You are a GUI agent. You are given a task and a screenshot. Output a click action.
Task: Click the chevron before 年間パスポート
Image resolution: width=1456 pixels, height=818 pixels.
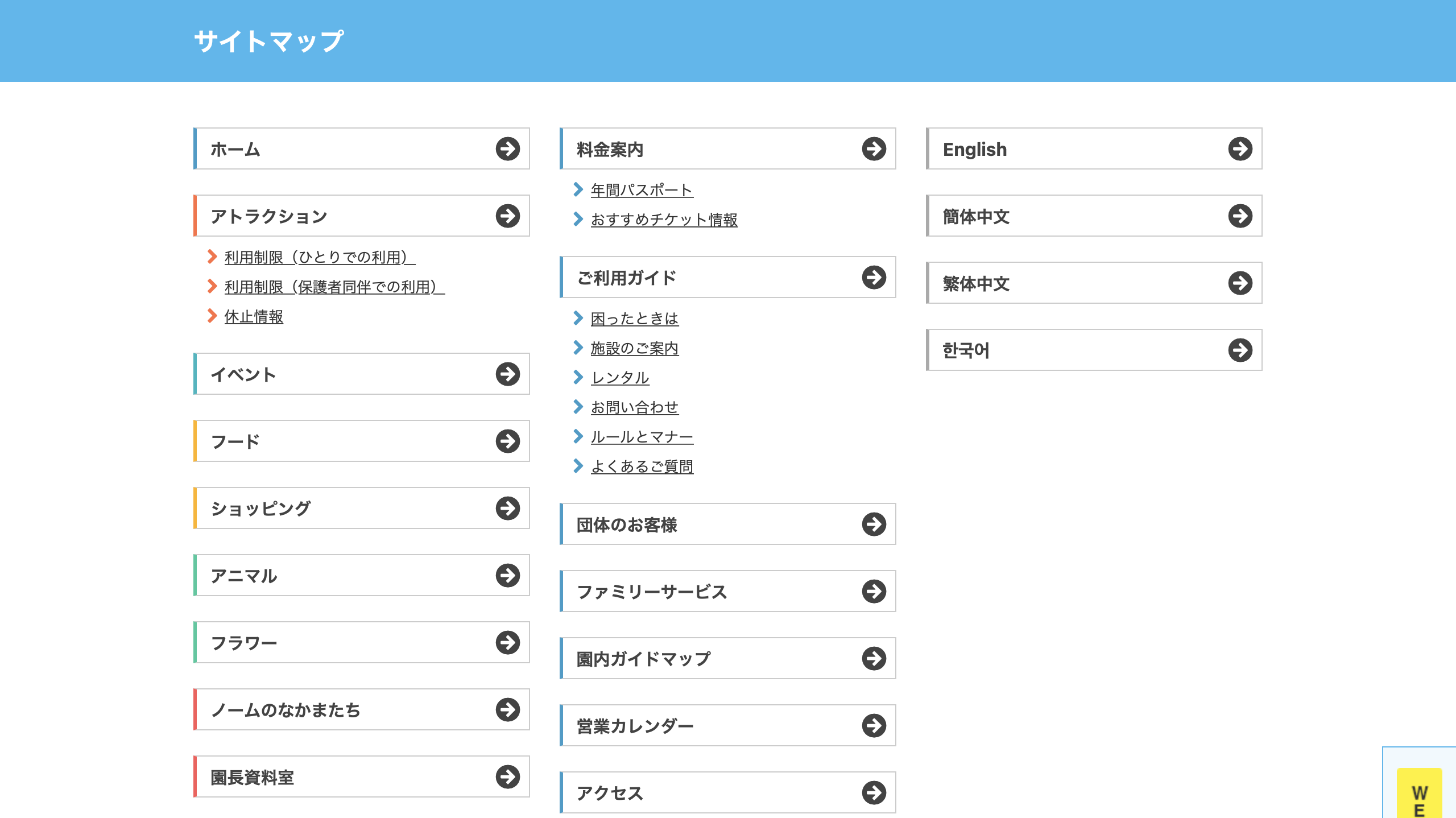click(579, 190)
